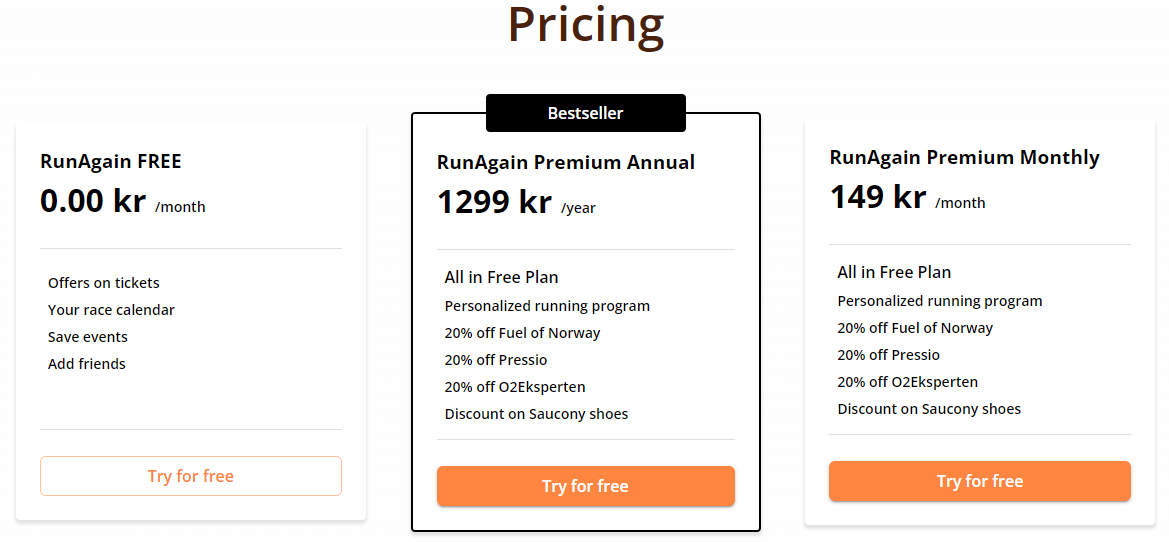Click Add friends feature item
Image resolution: width=1169 pixels, height=542 pixels.
tap(86, 364)
